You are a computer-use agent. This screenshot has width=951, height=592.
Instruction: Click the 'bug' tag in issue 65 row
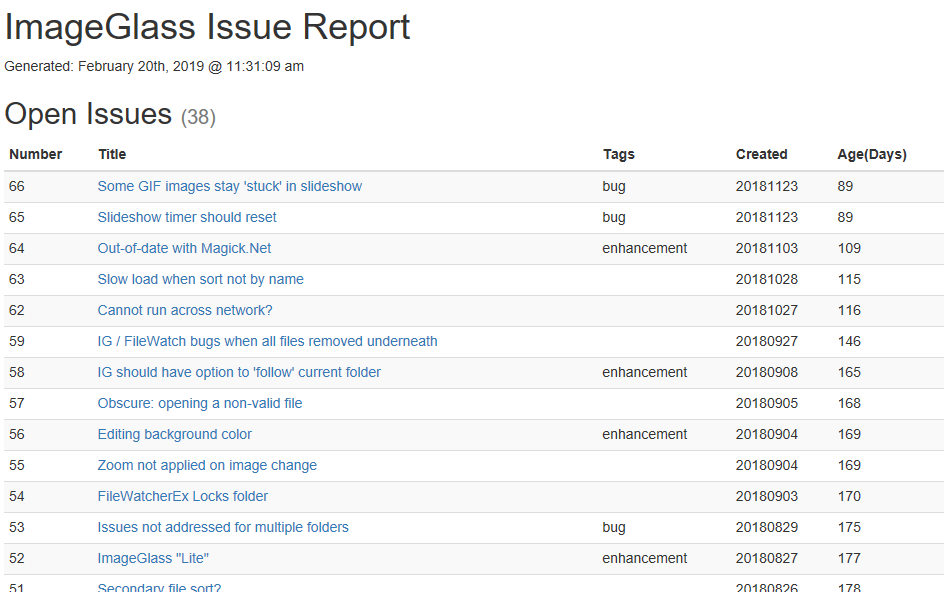tap(614, 217)
